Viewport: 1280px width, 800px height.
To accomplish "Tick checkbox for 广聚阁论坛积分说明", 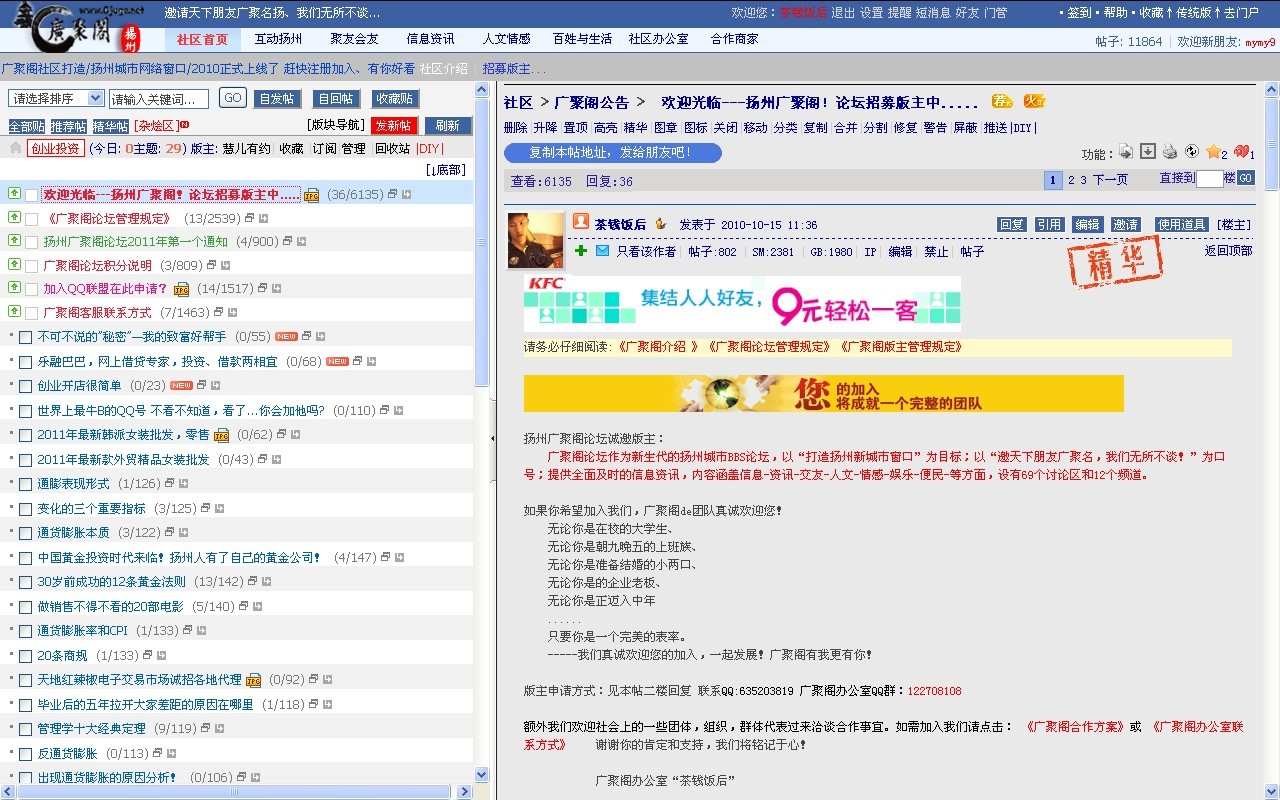I will tap(32, 266).
